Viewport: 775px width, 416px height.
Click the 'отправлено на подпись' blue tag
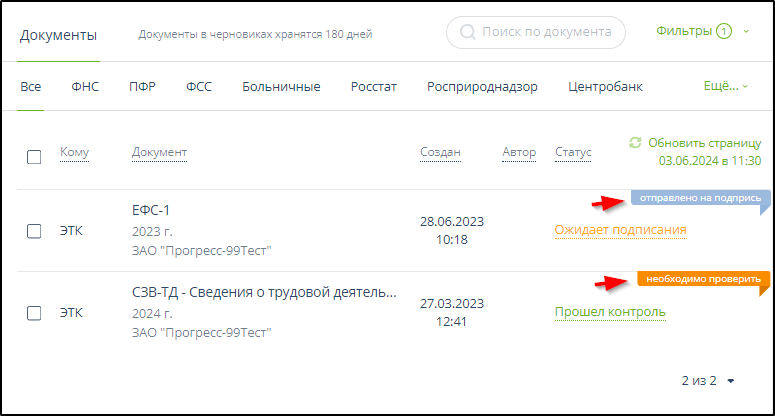(694, 198)
